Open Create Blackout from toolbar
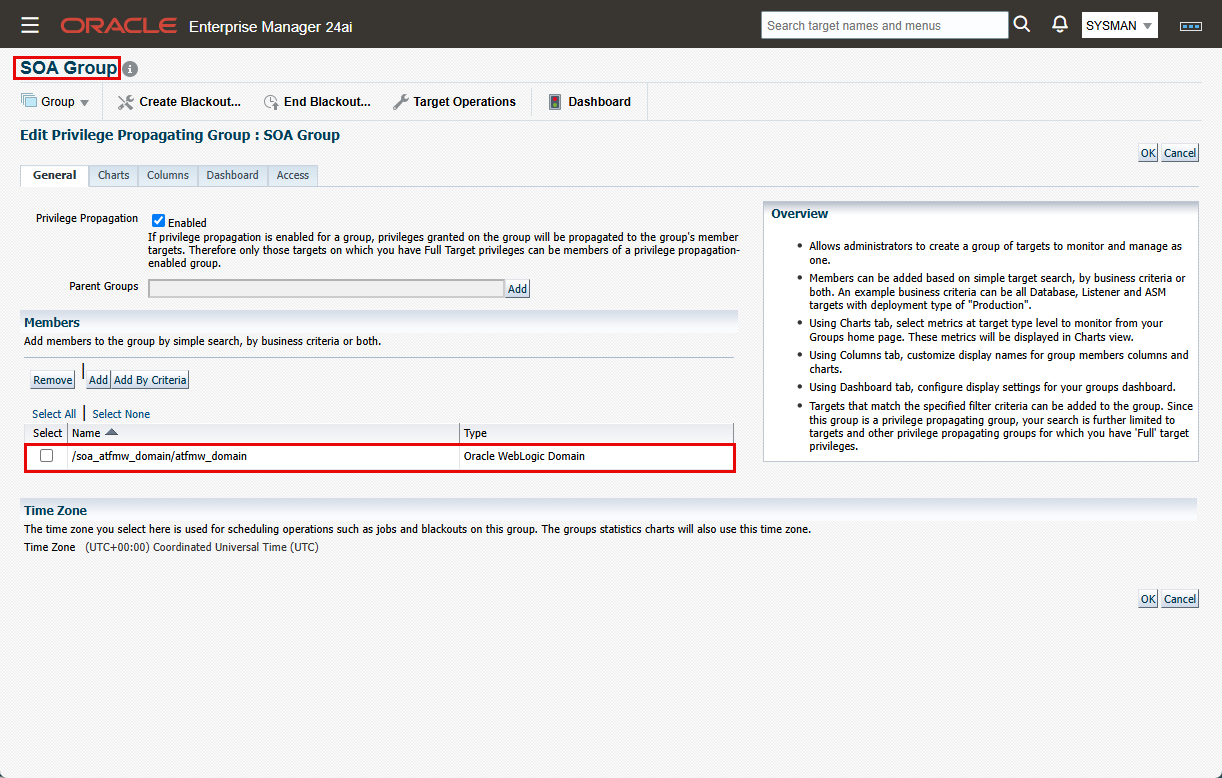1222x778 pixels. (x=179, y=102)
